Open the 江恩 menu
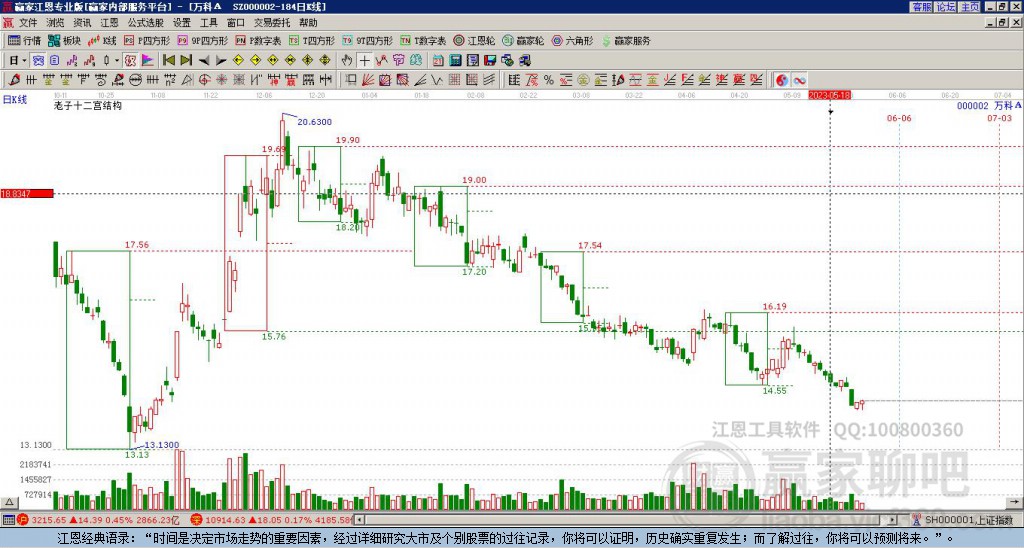 tap(109, 23)
